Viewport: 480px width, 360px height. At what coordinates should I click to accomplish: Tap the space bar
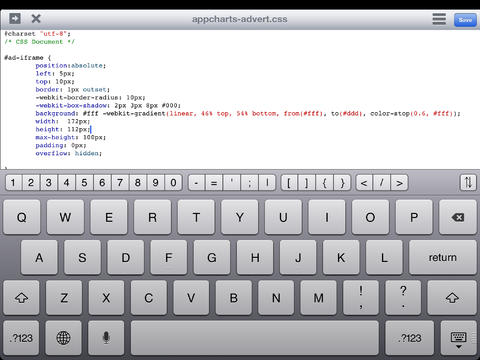[x=255, y=338]
